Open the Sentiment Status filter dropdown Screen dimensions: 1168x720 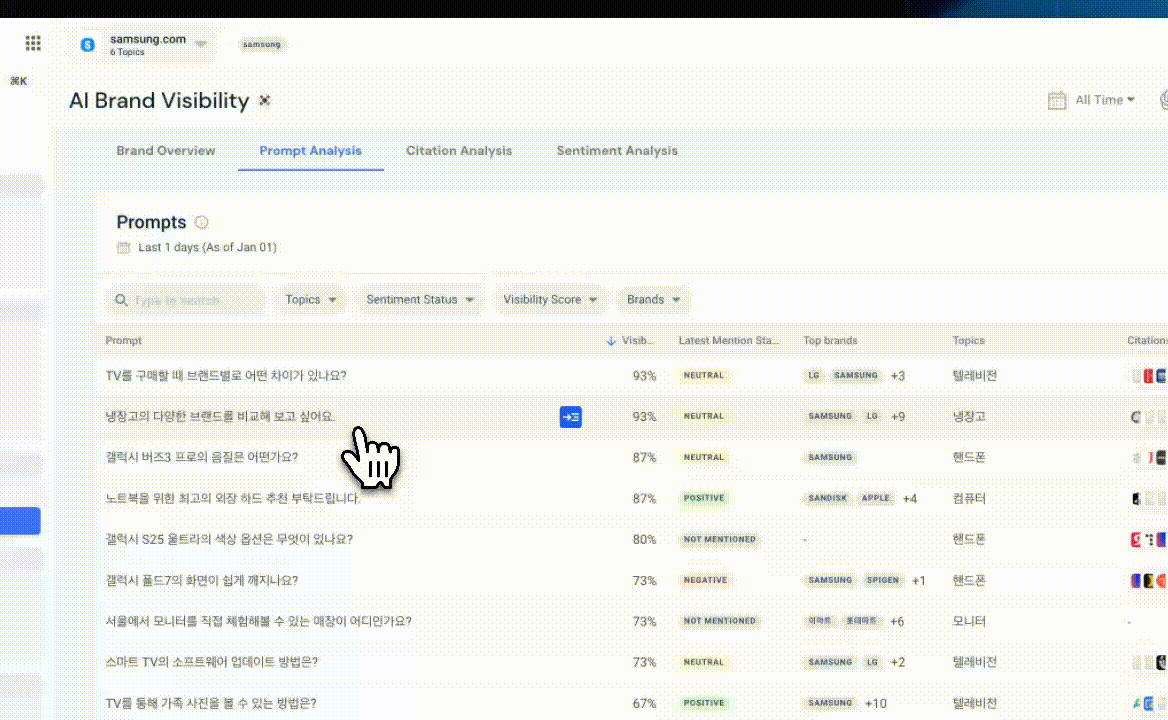419,300
